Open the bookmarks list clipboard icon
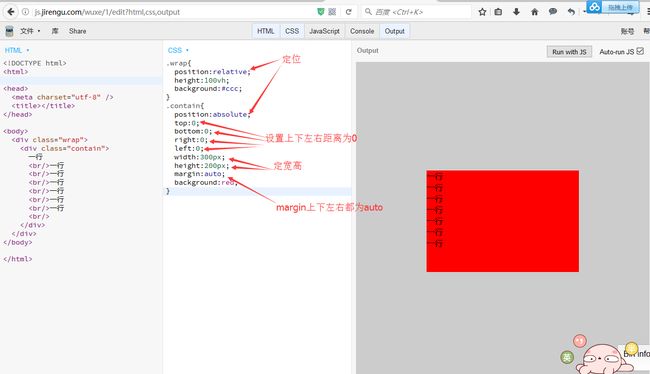Image resolution: width=650 pixels, height=374 pixels. pos(498,12)
